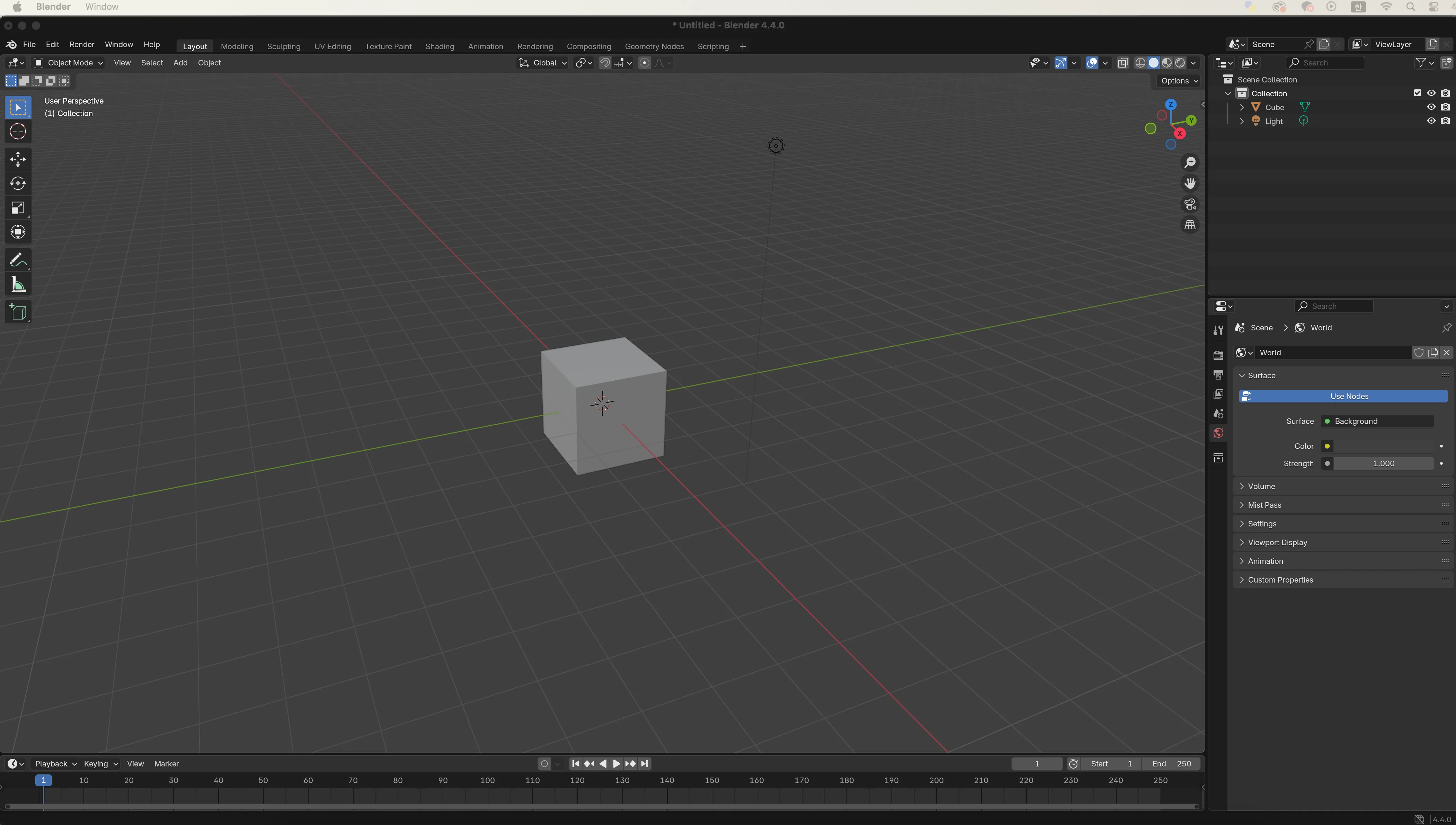Open the Scene properties tab
This screenshot has width=1456, height=825.
pos(1218,414)
